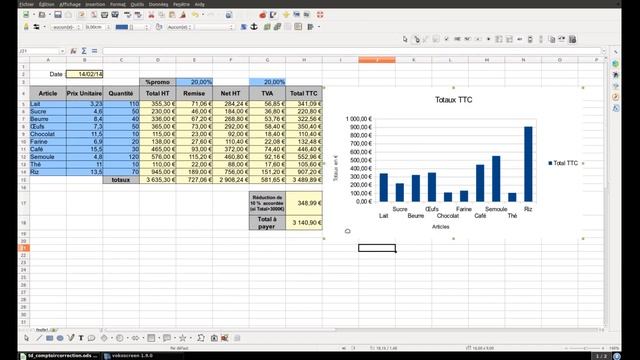Click the Design Mode hand pointer icon

tap(417, 39)
